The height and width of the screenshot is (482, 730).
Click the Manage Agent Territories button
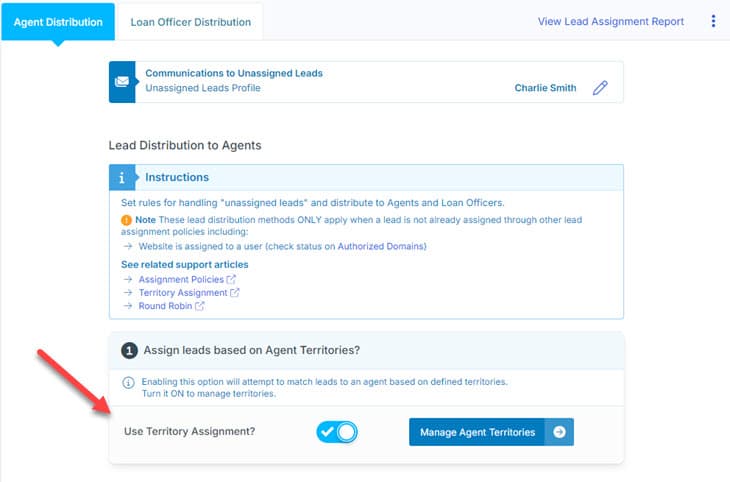(491, 432)
